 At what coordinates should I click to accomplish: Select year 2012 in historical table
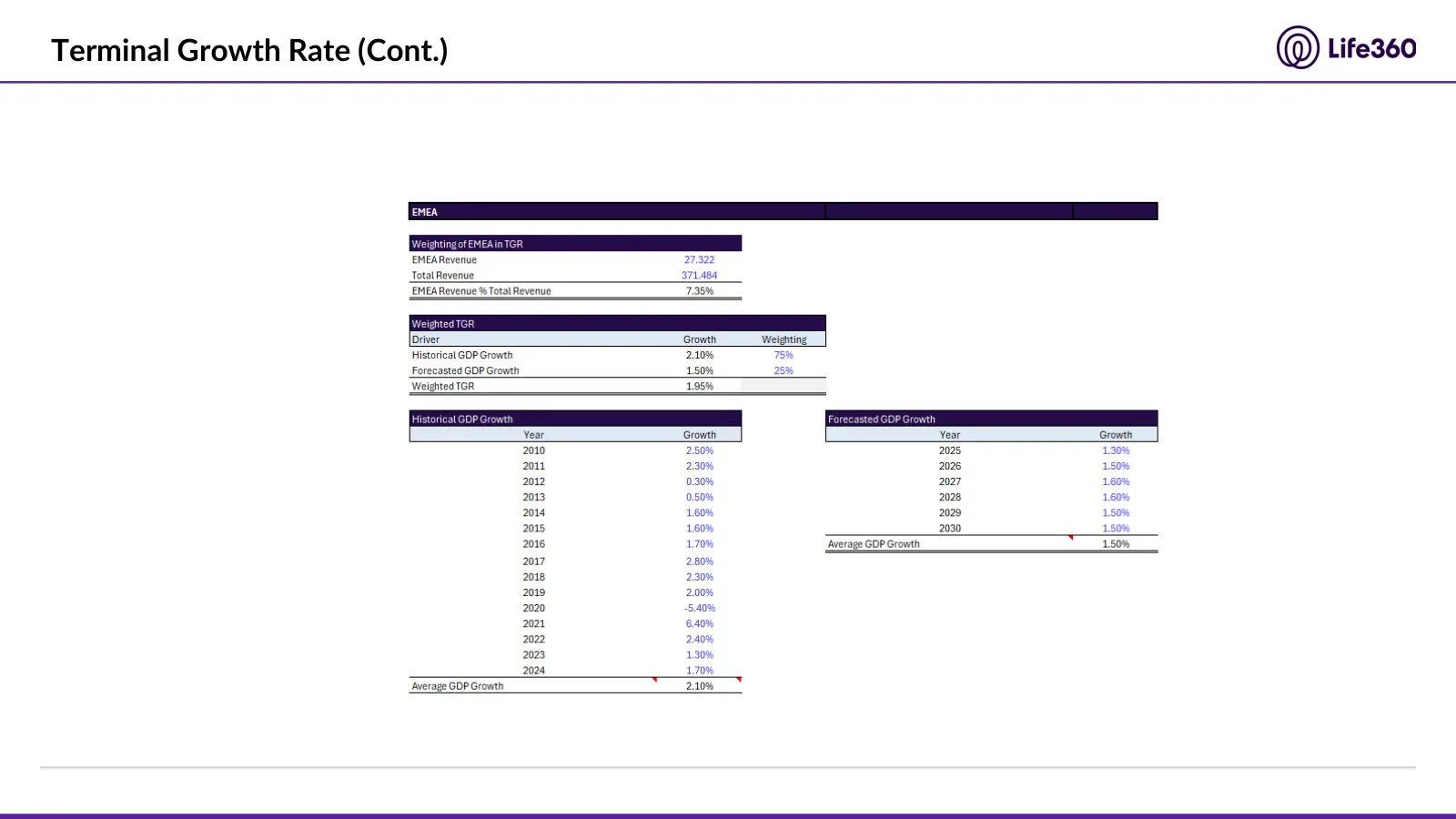(x=534, y=481)
